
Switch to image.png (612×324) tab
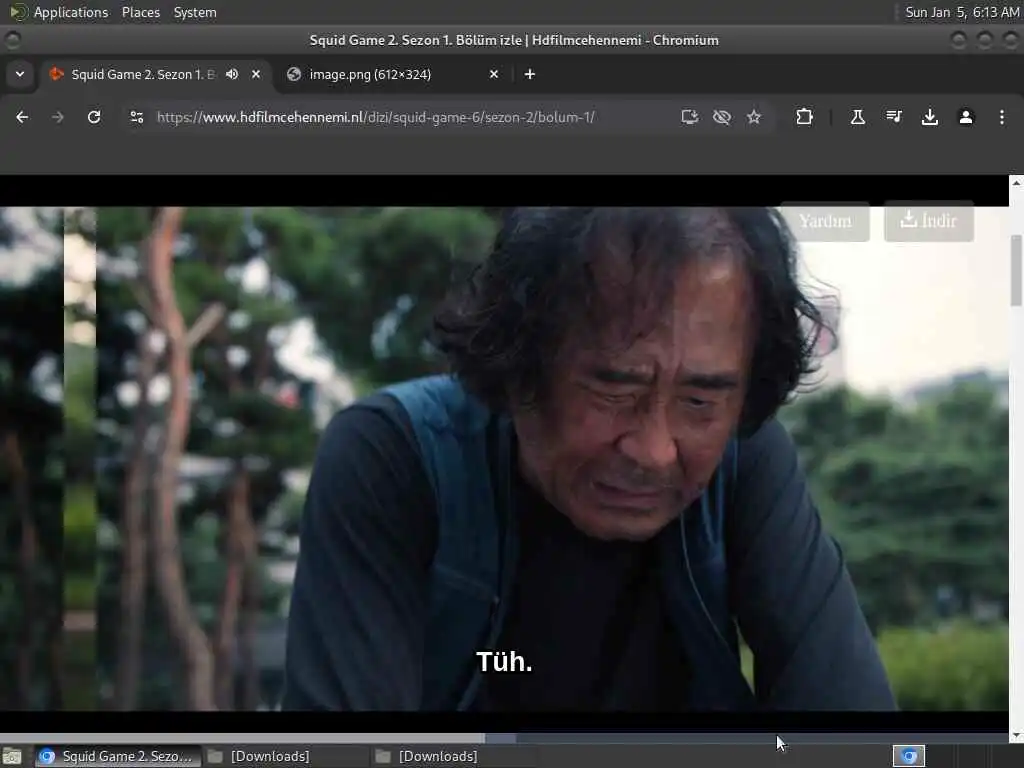coord(392,74)
